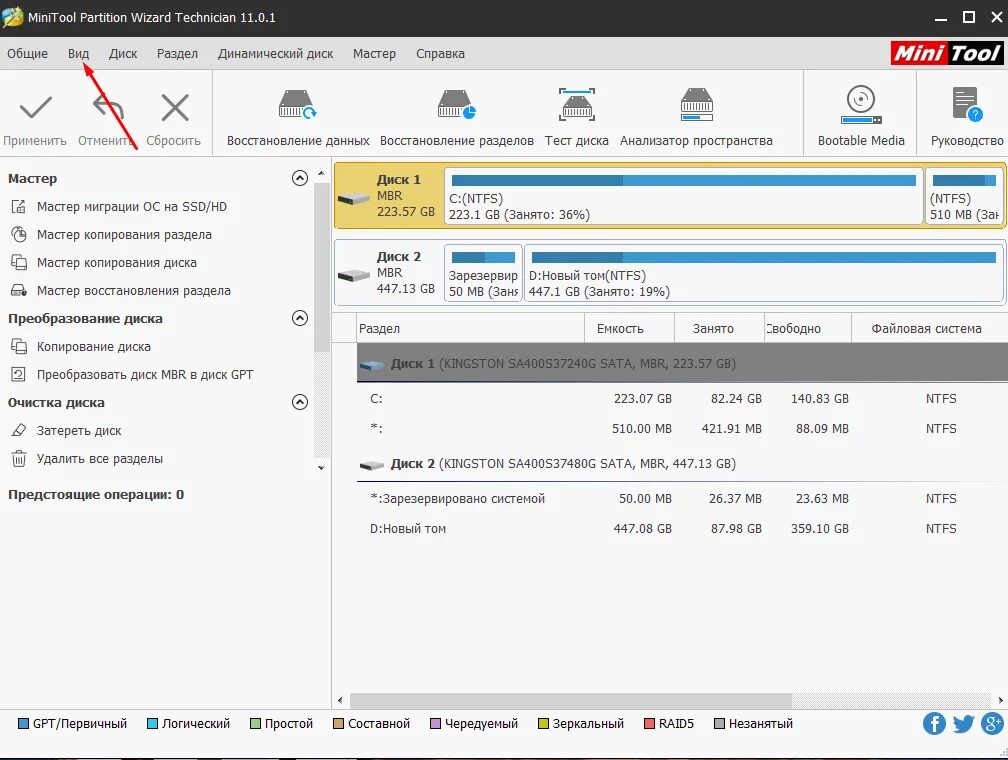Click Диск 1 drive icon in disk map

pyautogui.click(x=354, y=199)
